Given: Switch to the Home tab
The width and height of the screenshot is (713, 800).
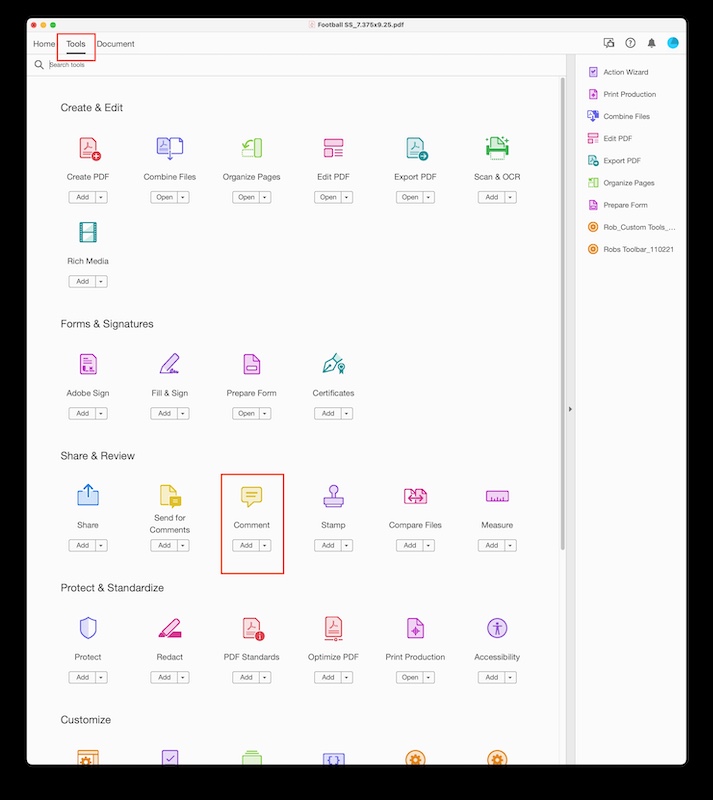Looking at the screenshot, I should [x=44, y=44].
